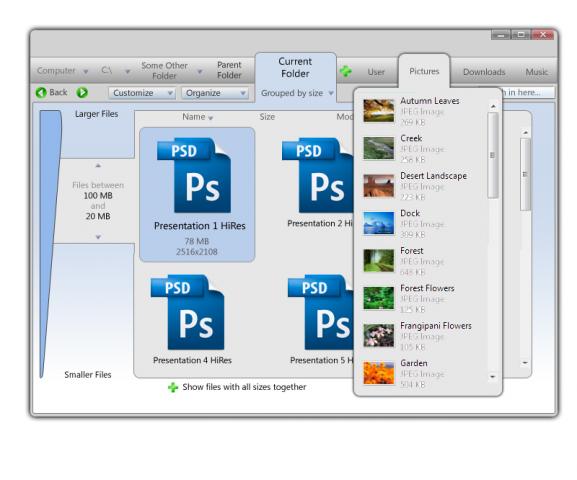Screen dimensions: 577x480
Task: Click the green Back arrow icon
Action: click(x=41, y=92)
